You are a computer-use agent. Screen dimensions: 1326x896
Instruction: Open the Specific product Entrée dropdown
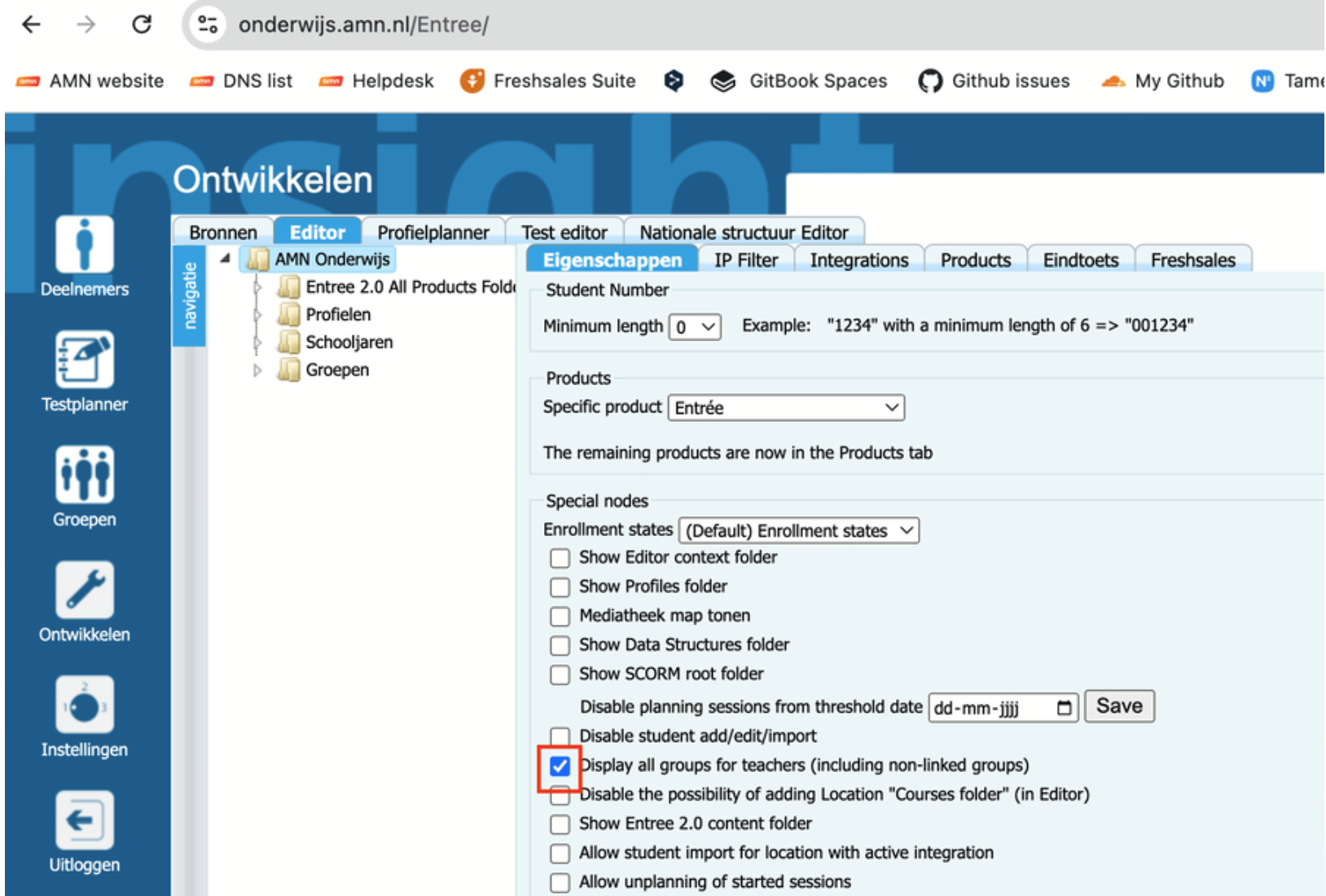[x=786, y=407]
